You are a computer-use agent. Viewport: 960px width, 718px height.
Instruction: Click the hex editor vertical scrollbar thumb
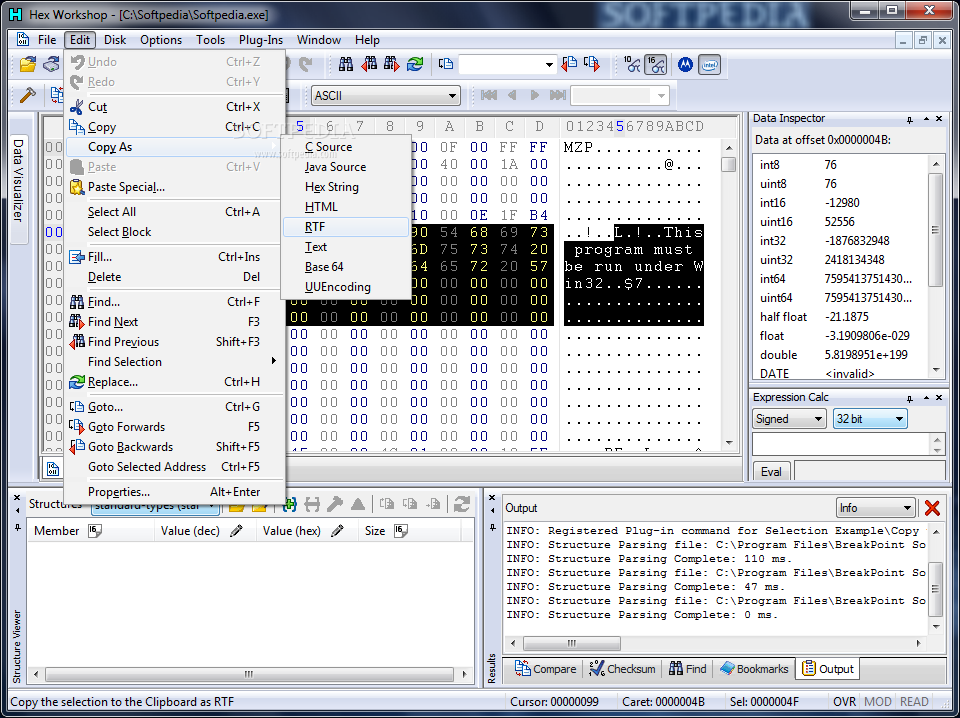pos(729,165)
